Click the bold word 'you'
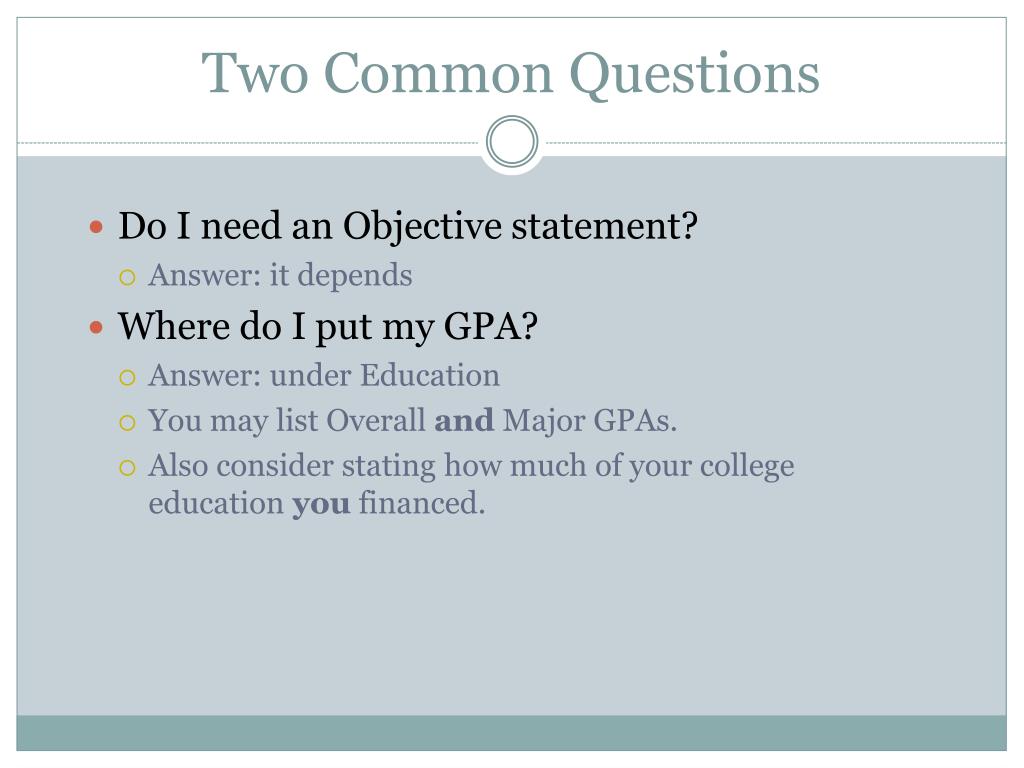Image resolution: width=1024 pixels, height=768 pixels. pyautogui.click(x=321, y=504)
